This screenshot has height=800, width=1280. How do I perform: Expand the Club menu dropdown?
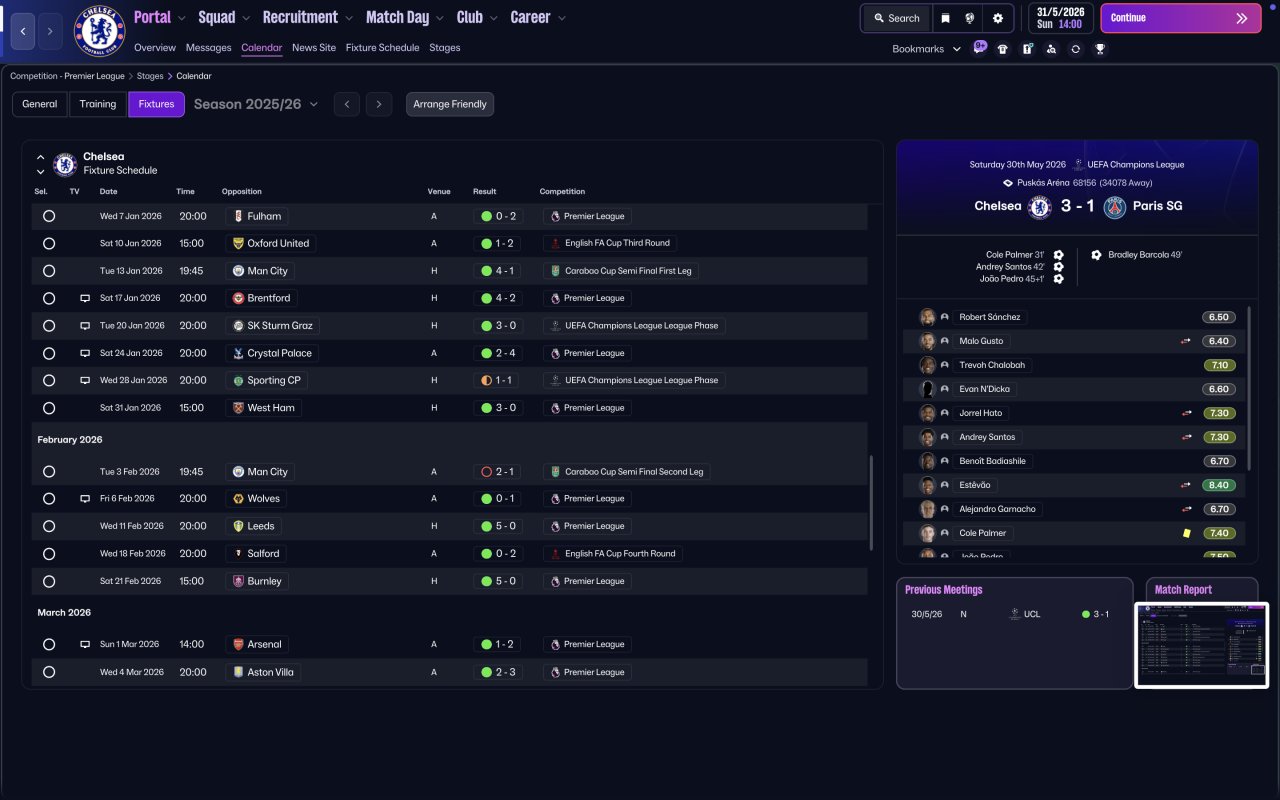(493, 18)
